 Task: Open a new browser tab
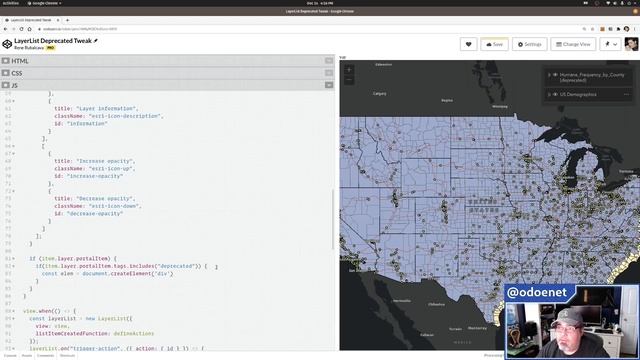point(67,20)
